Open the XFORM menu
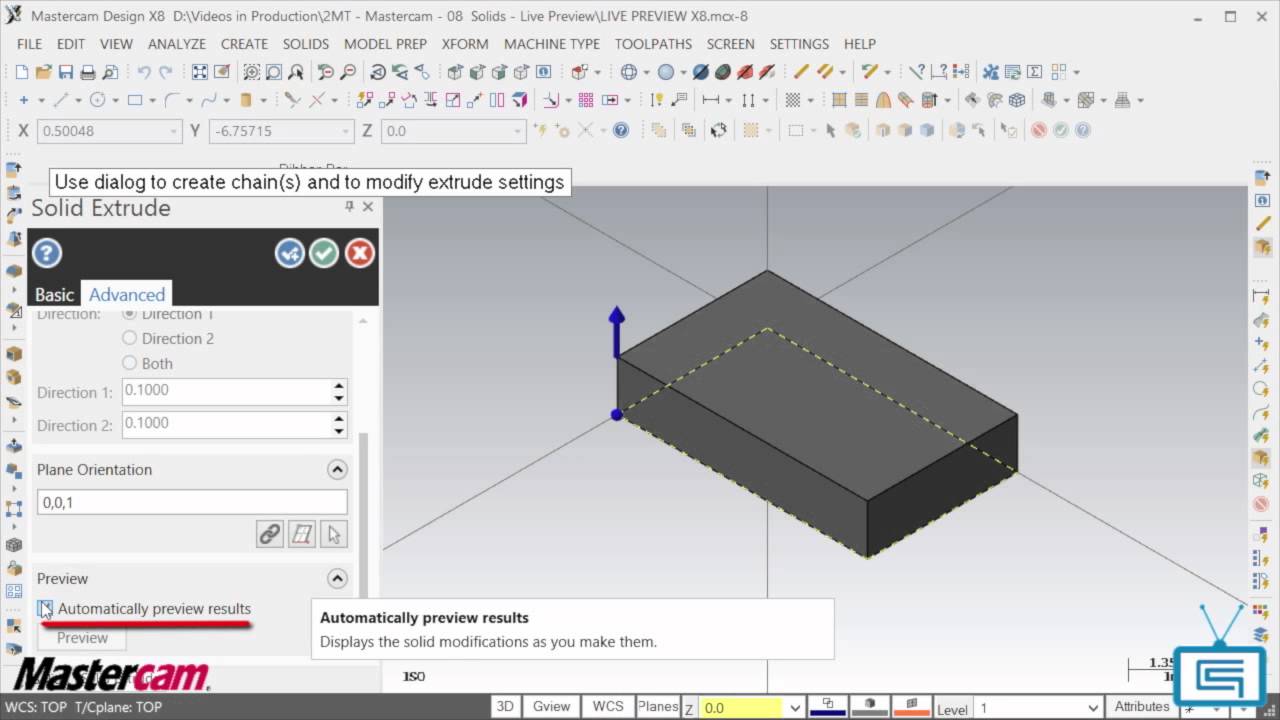This screenshot has height=720, width=1280. (465, 44)
